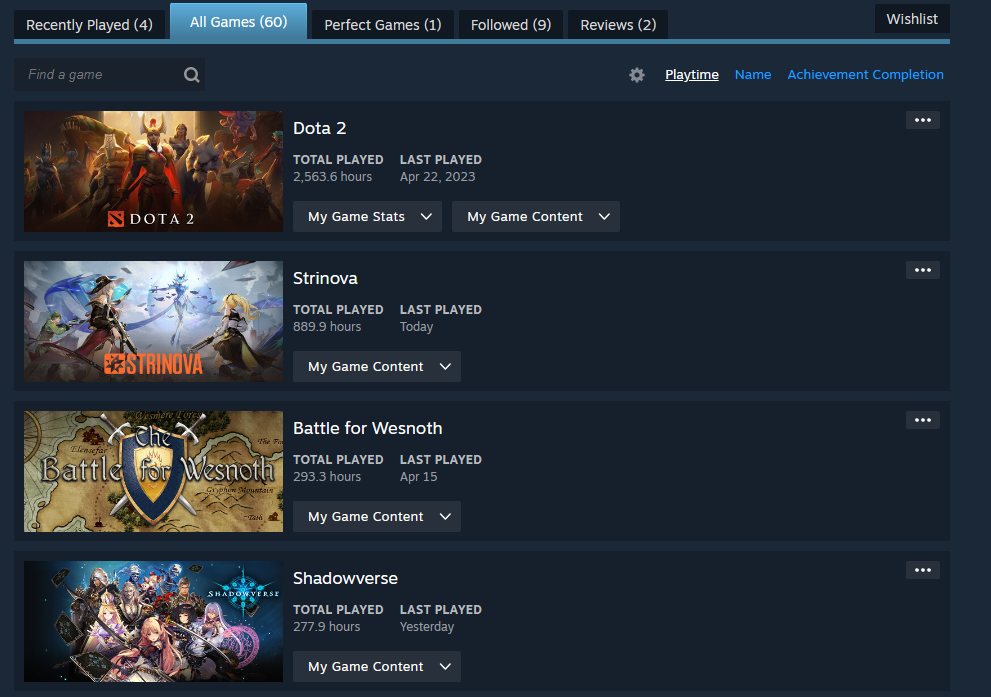Click the Strinova title
Screen dimensions: 991x697
325,278
